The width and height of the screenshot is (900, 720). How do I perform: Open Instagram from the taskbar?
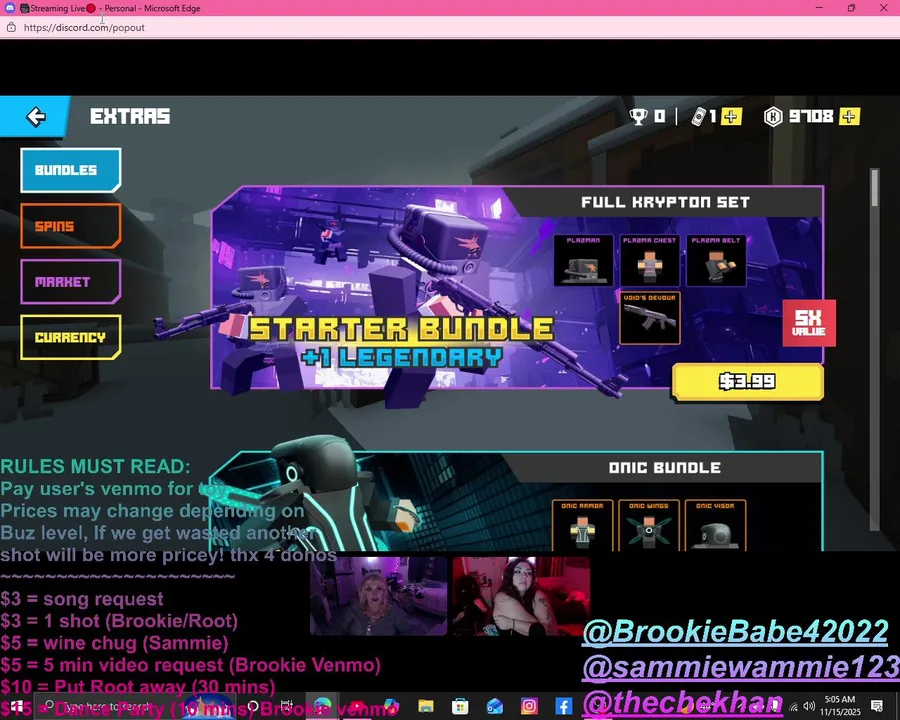pyautogui.click(x=529, y=706)
